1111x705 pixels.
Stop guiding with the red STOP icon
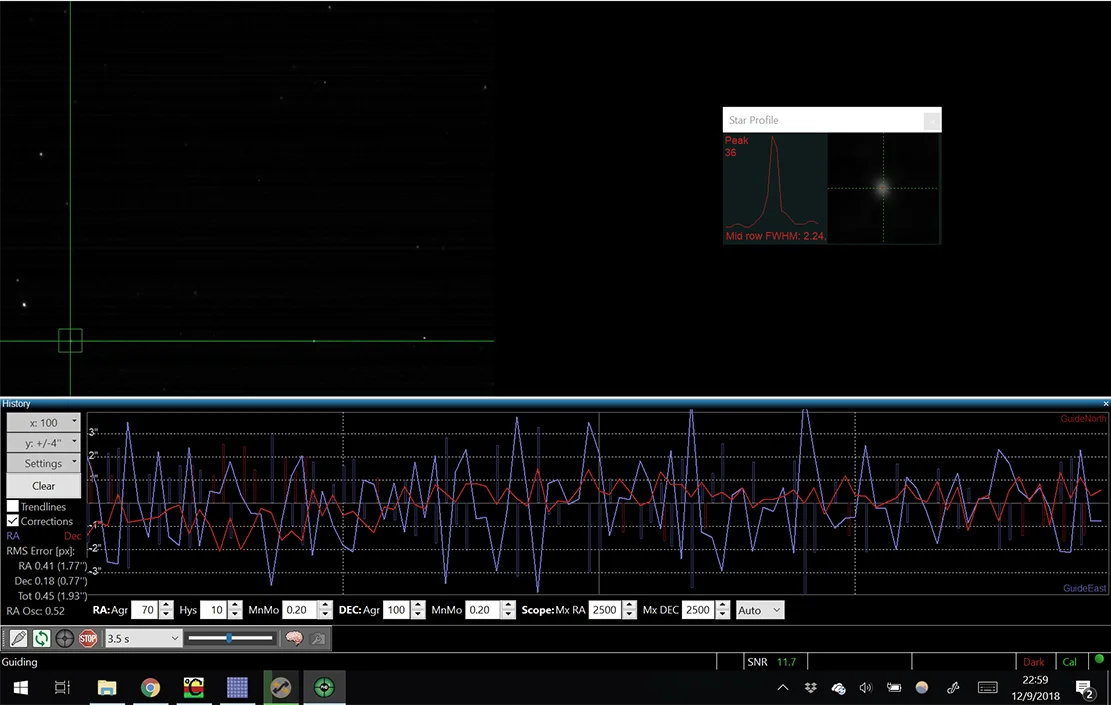point(88,638)
